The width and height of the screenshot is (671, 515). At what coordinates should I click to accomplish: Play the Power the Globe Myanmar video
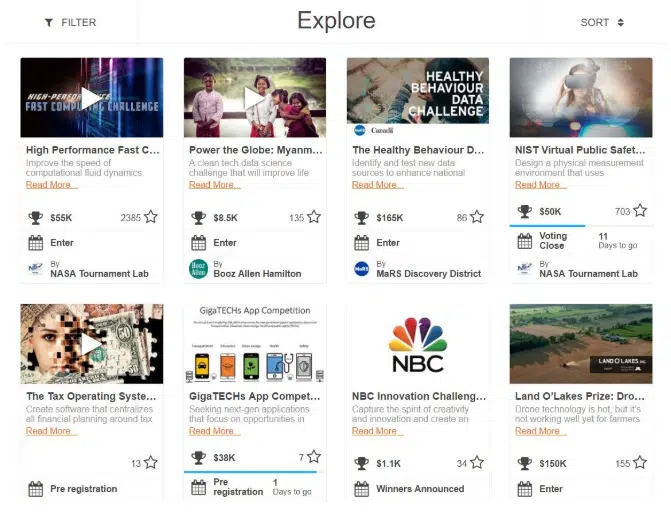point(254,98)
